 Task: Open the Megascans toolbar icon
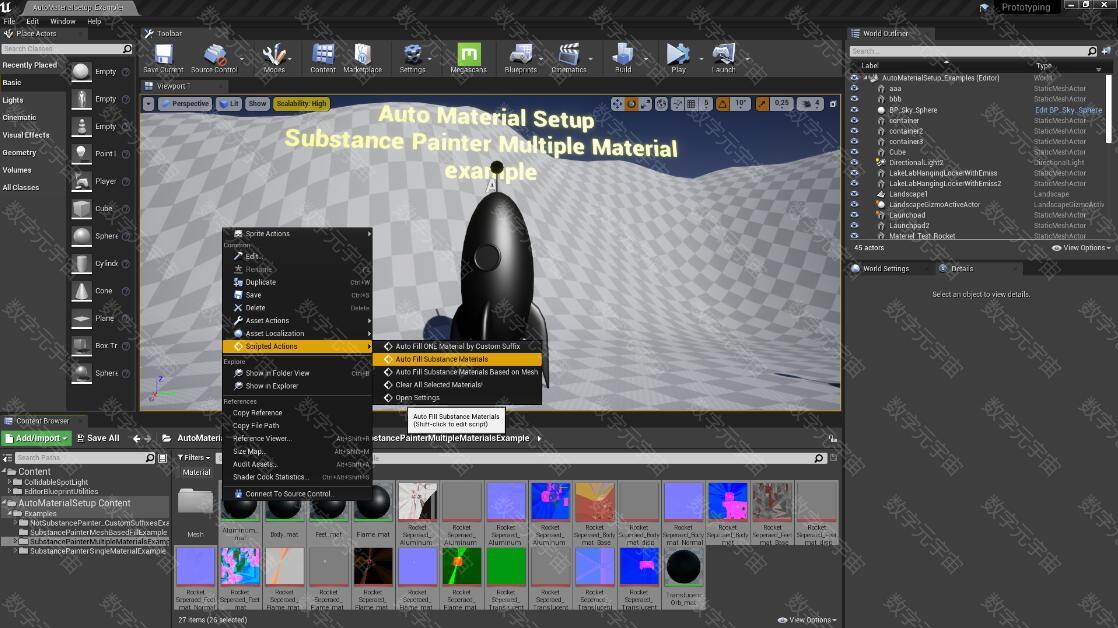[468, 58]
